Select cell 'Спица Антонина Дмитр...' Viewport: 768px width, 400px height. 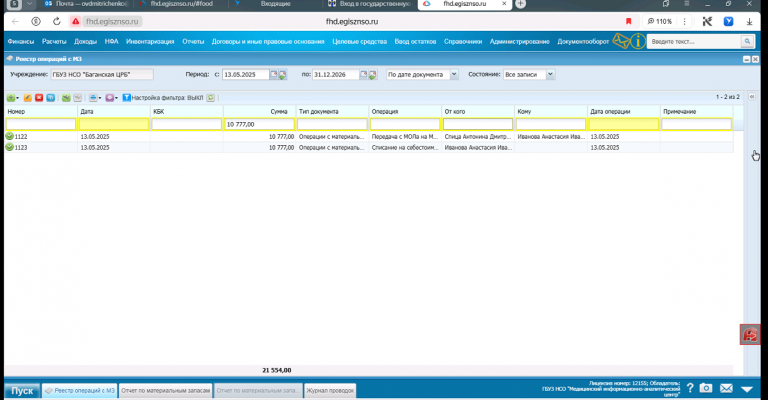coord(478,137)
